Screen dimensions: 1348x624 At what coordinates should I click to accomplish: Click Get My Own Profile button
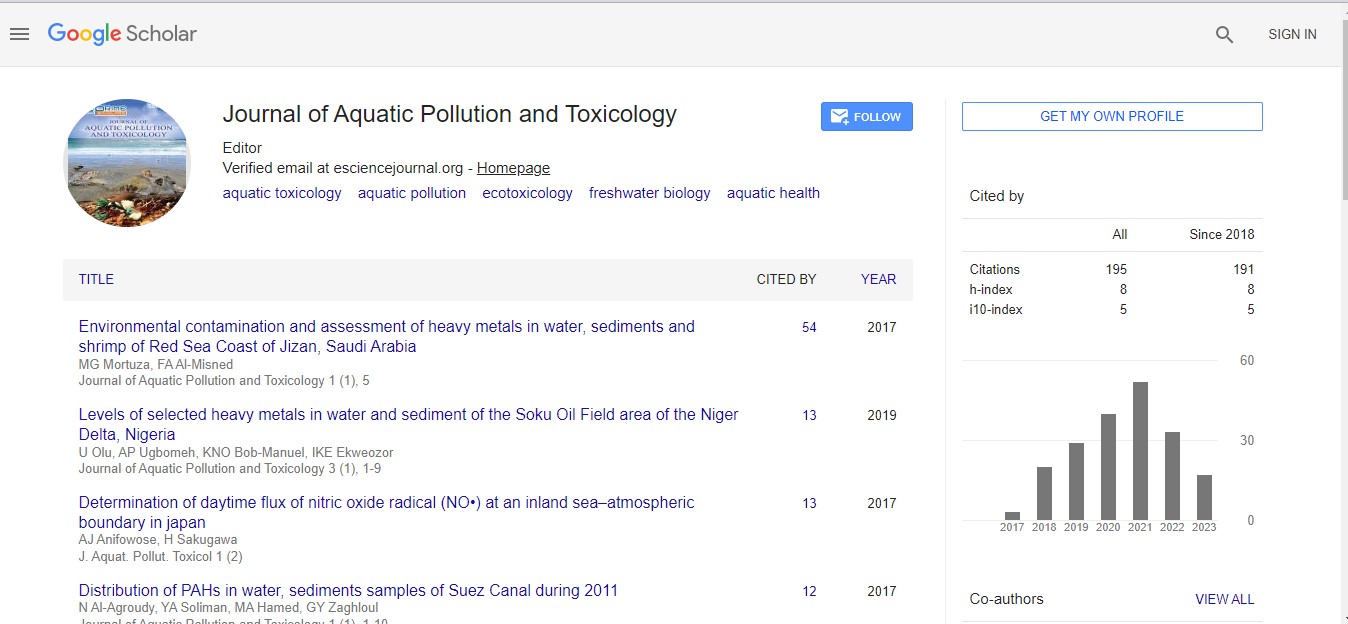(x=1111, y=116)
